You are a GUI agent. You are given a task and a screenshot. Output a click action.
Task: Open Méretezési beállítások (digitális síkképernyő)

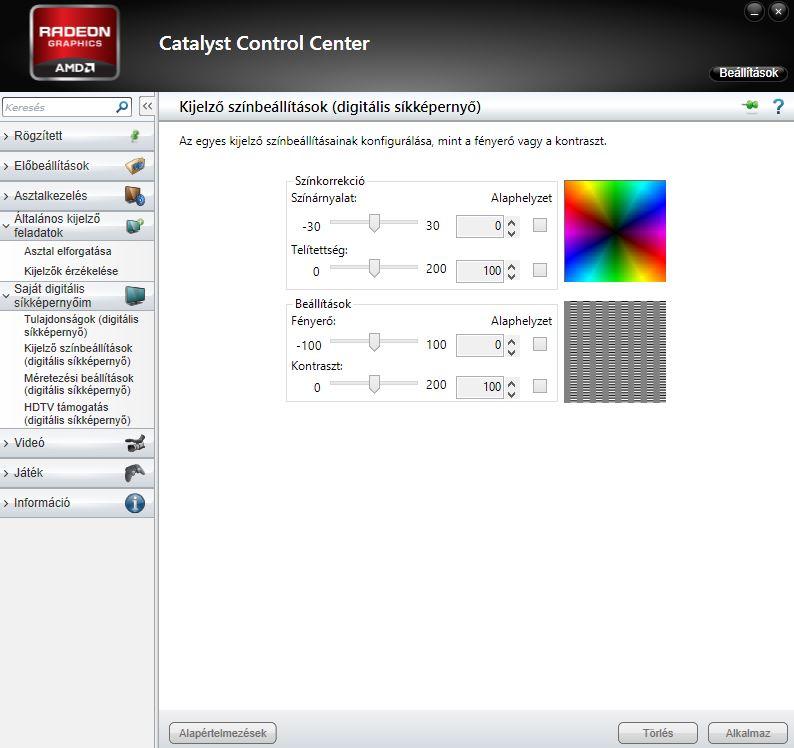(78, 384)
